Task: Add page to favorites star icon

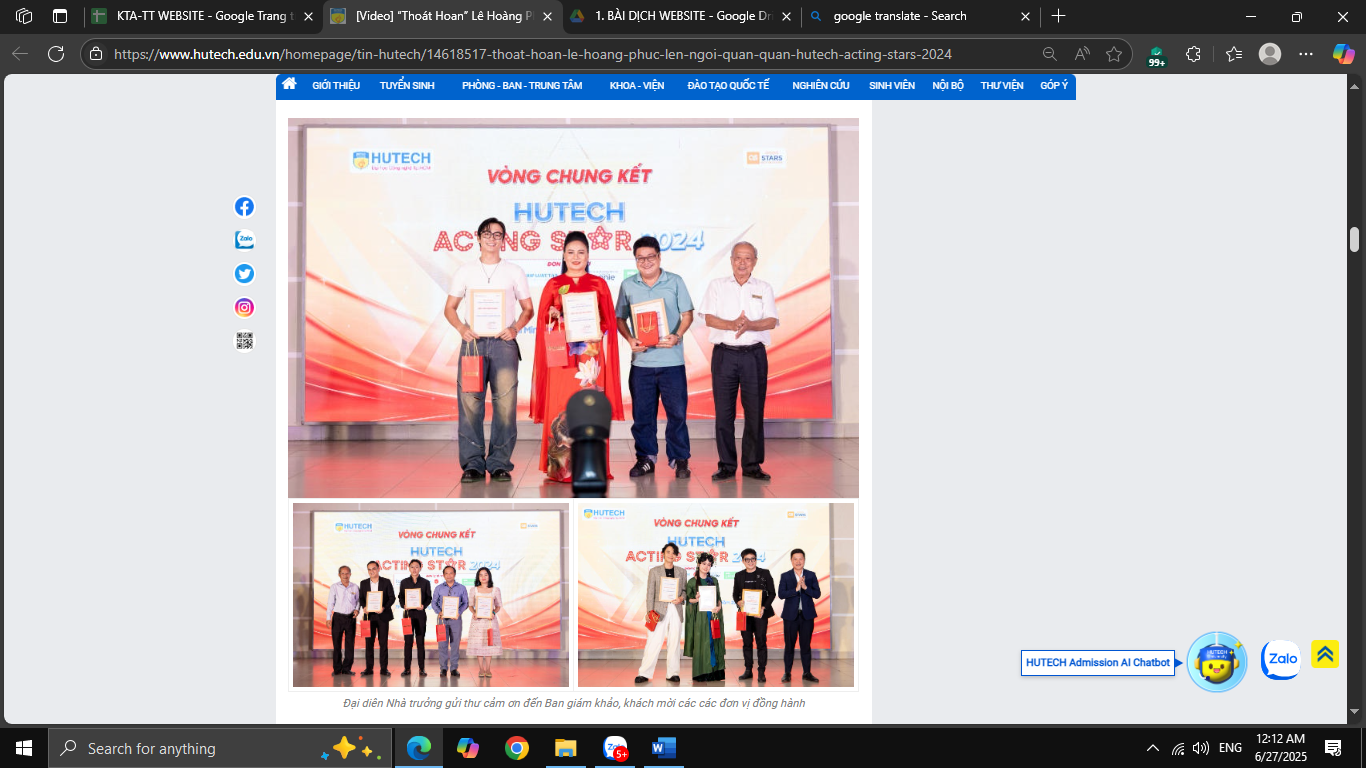Action: (x=1114, y=54)
